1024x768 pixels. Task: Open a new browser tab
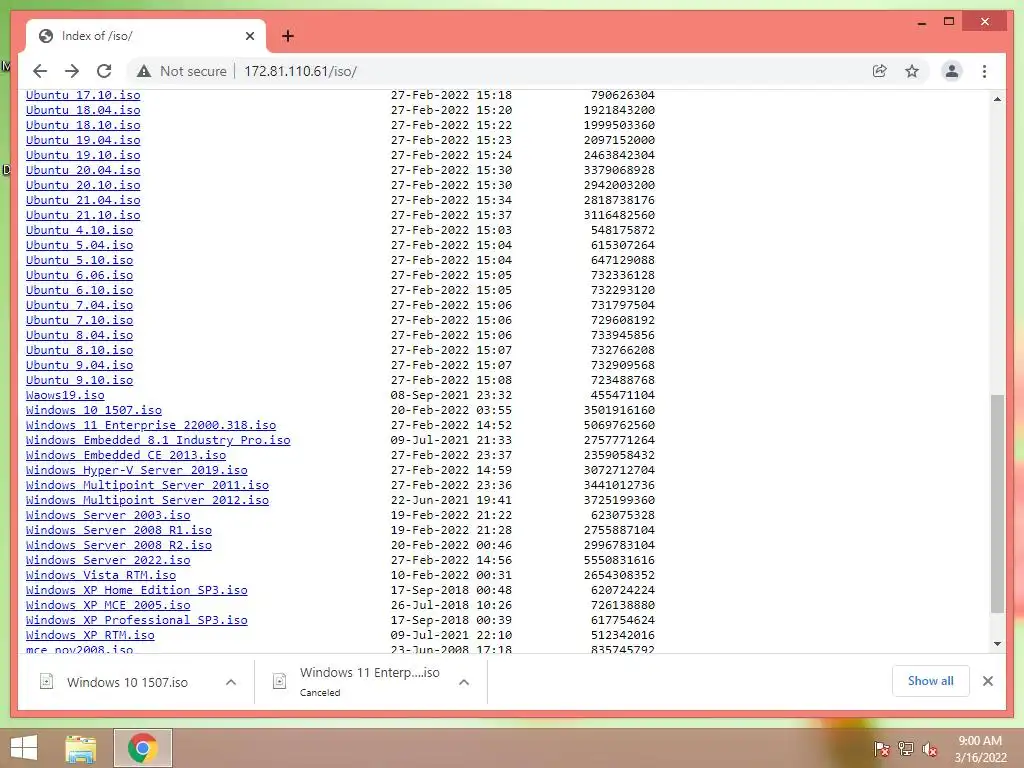point(287,36)
